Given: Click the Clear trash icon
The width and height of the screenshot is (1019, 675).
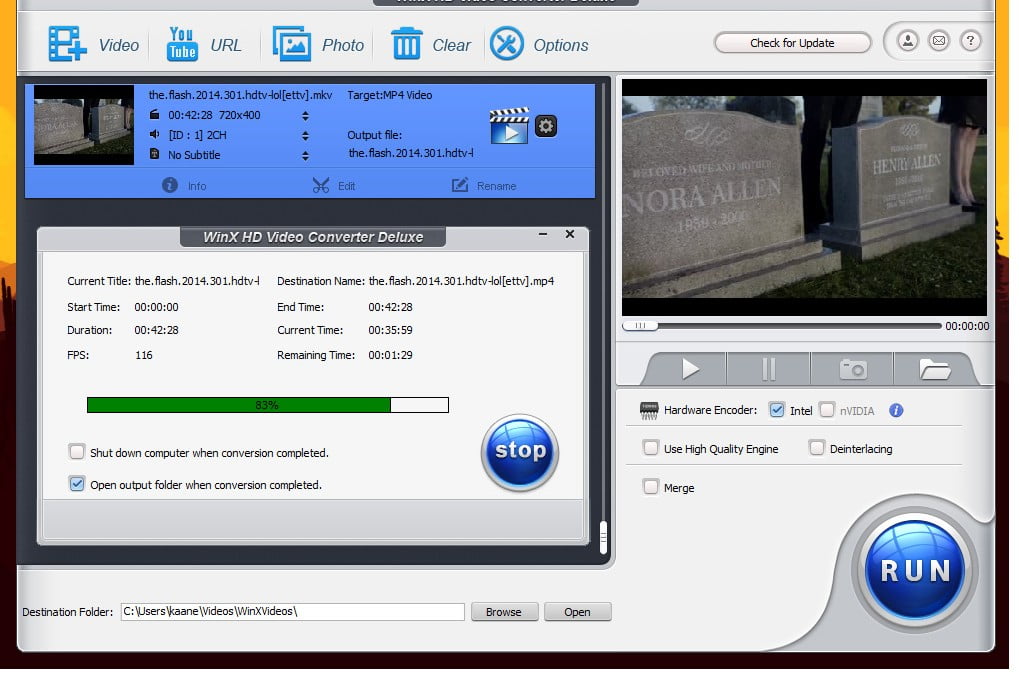Looking at the screenshot, I should pos(407,44).
